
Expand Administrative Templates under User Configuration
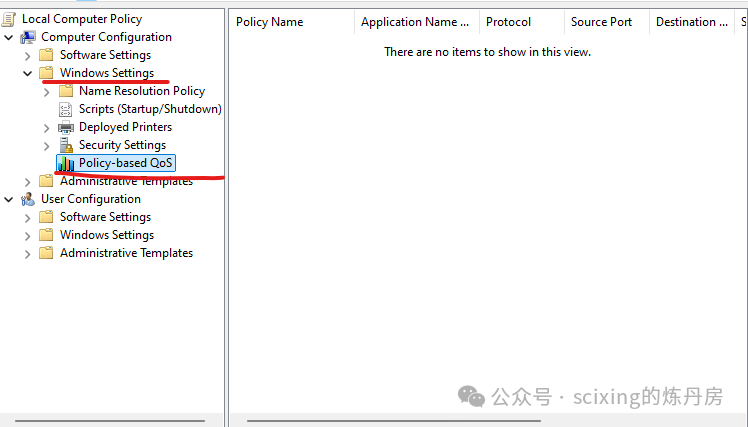28,254
